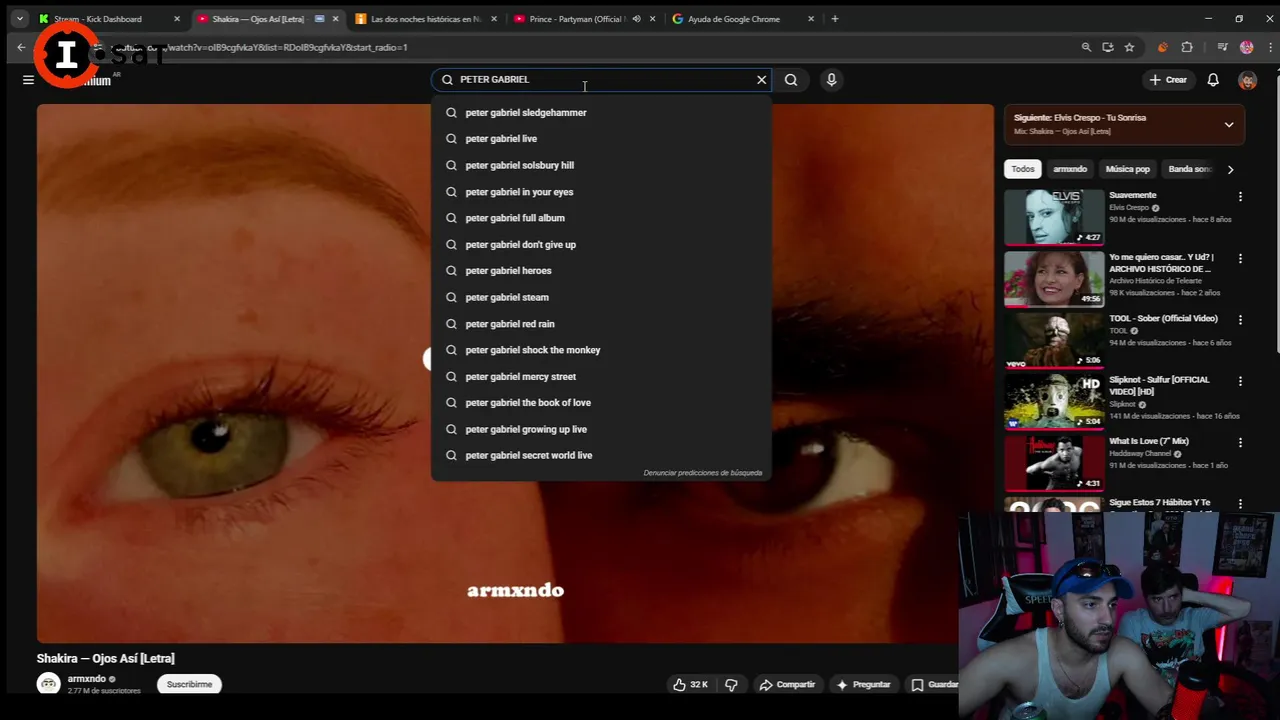Image resolution: width=1280 pixels, height=720 pixels.
Task: Open options for Suavemente video
Action: click(x=1240, y=197)
